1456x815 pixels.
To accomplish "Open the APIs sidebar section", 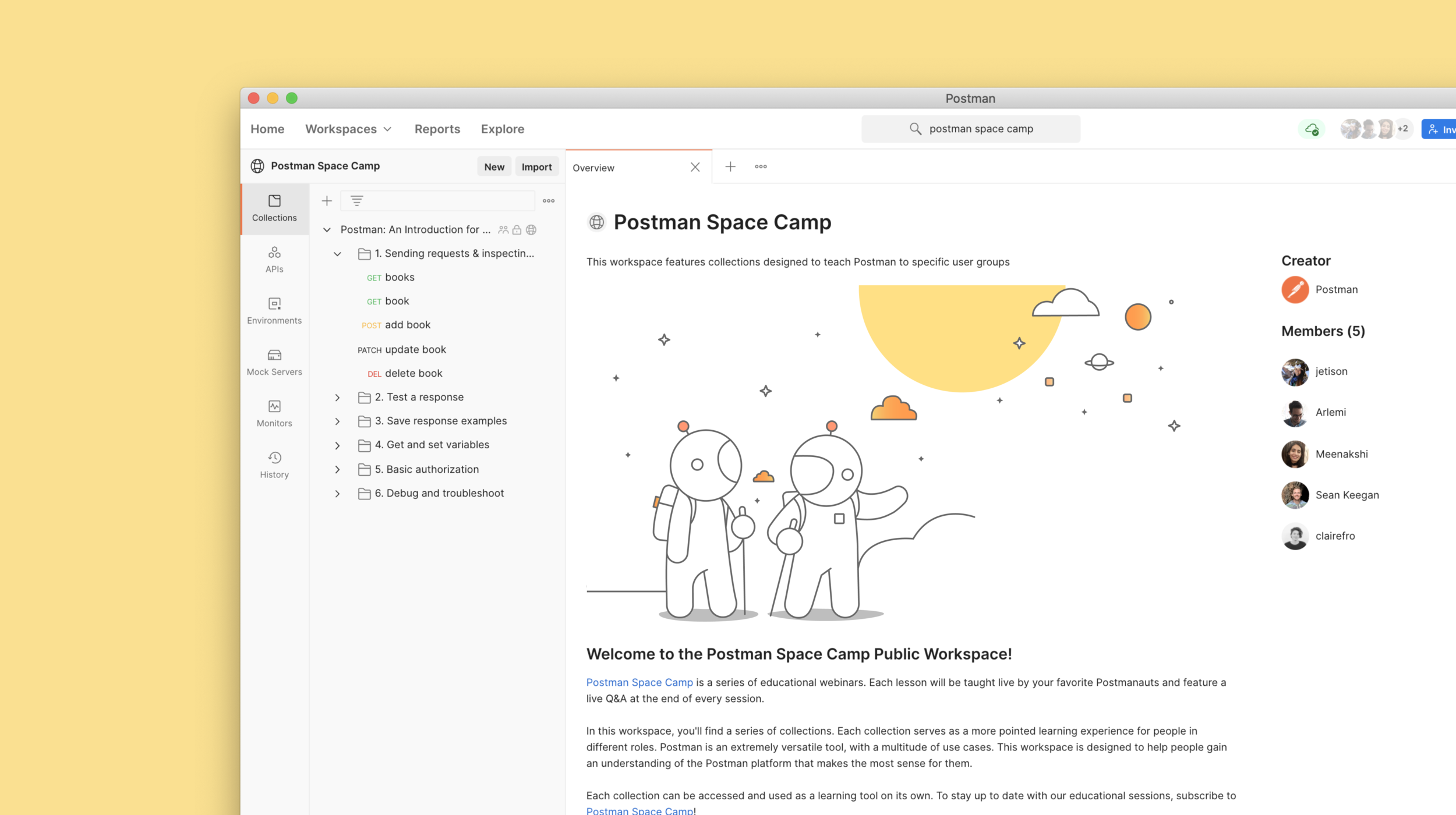I will (x=274, y=259).
